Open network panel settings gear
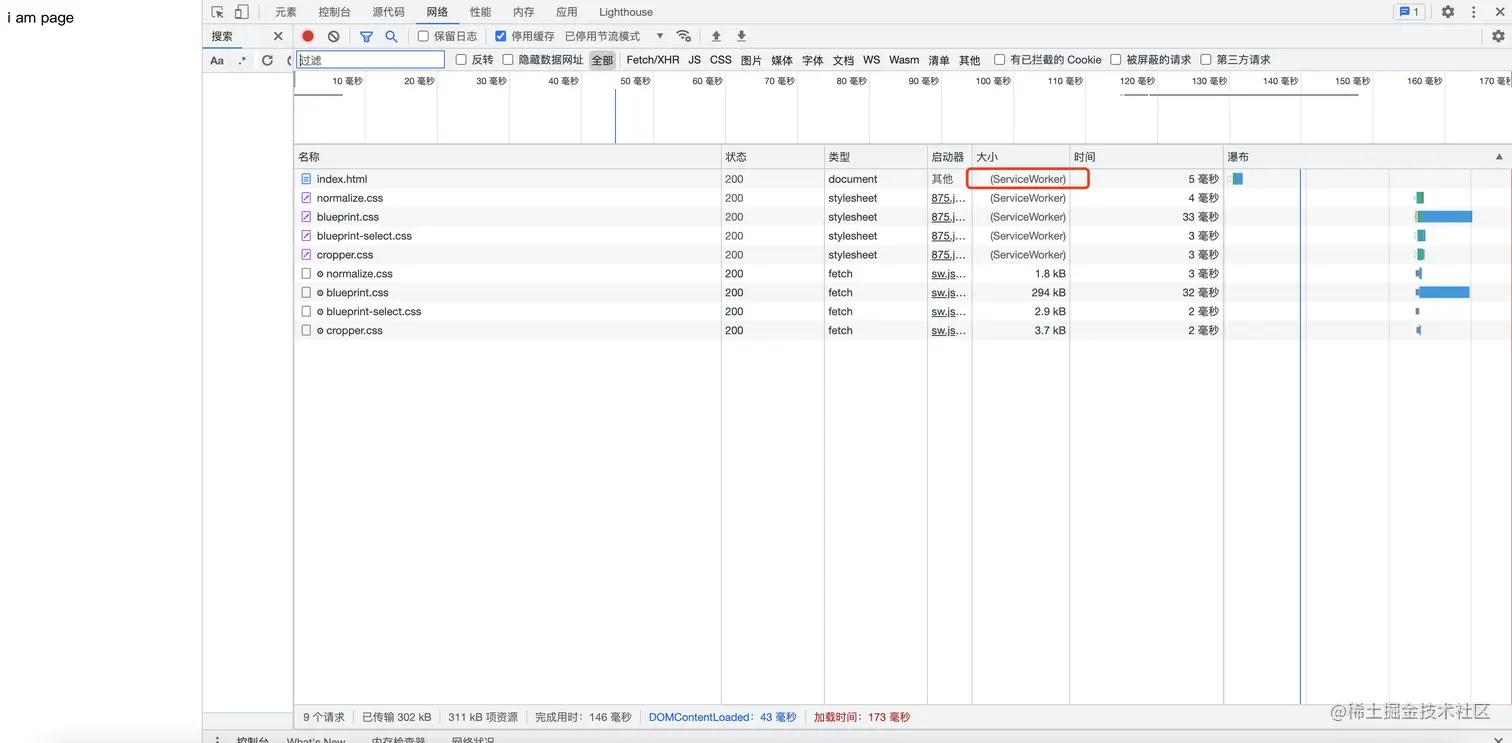1512x743 pixels. [x=1498, y=36]
